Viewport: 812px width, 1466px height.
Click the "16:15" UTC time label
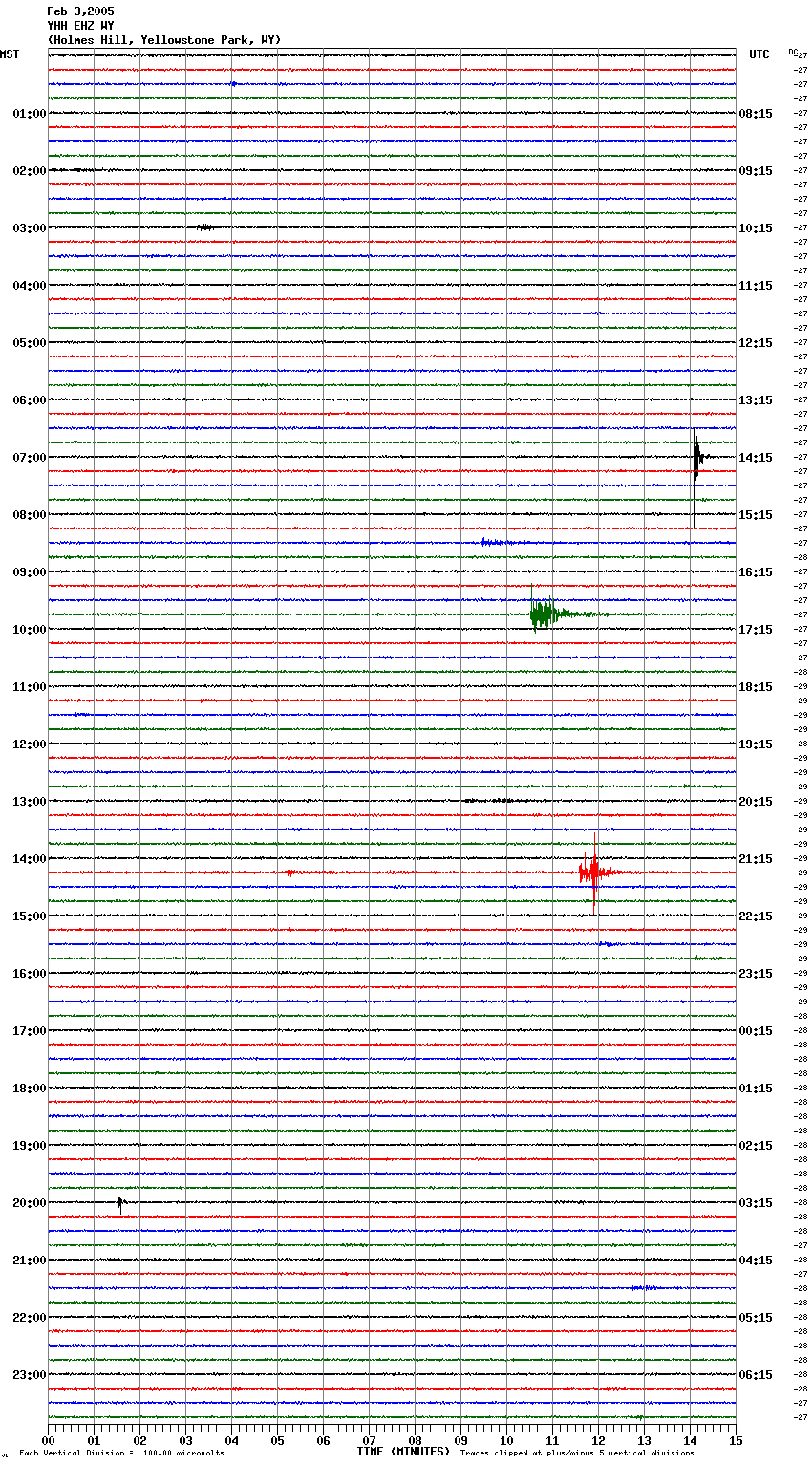pos(756,572)
